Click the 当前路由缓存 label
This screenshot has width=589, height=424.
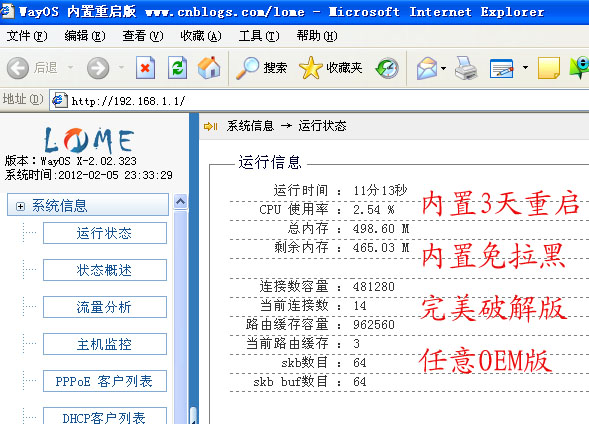coord(287,344)
